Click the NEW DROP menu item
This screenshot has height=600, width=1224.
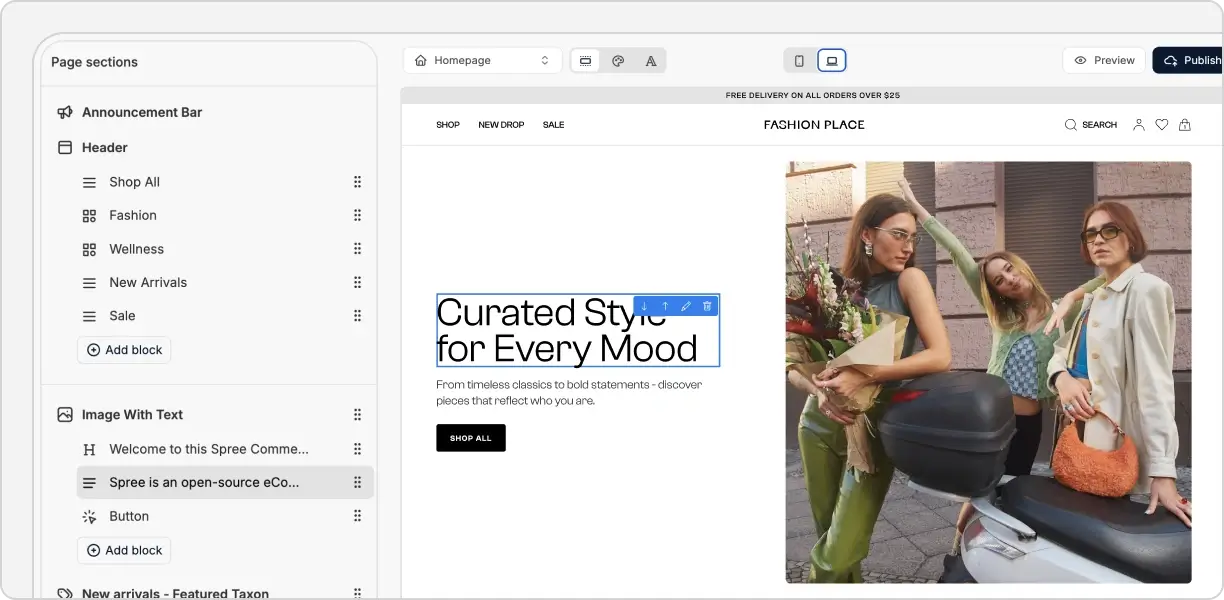(x=501, y=125)
